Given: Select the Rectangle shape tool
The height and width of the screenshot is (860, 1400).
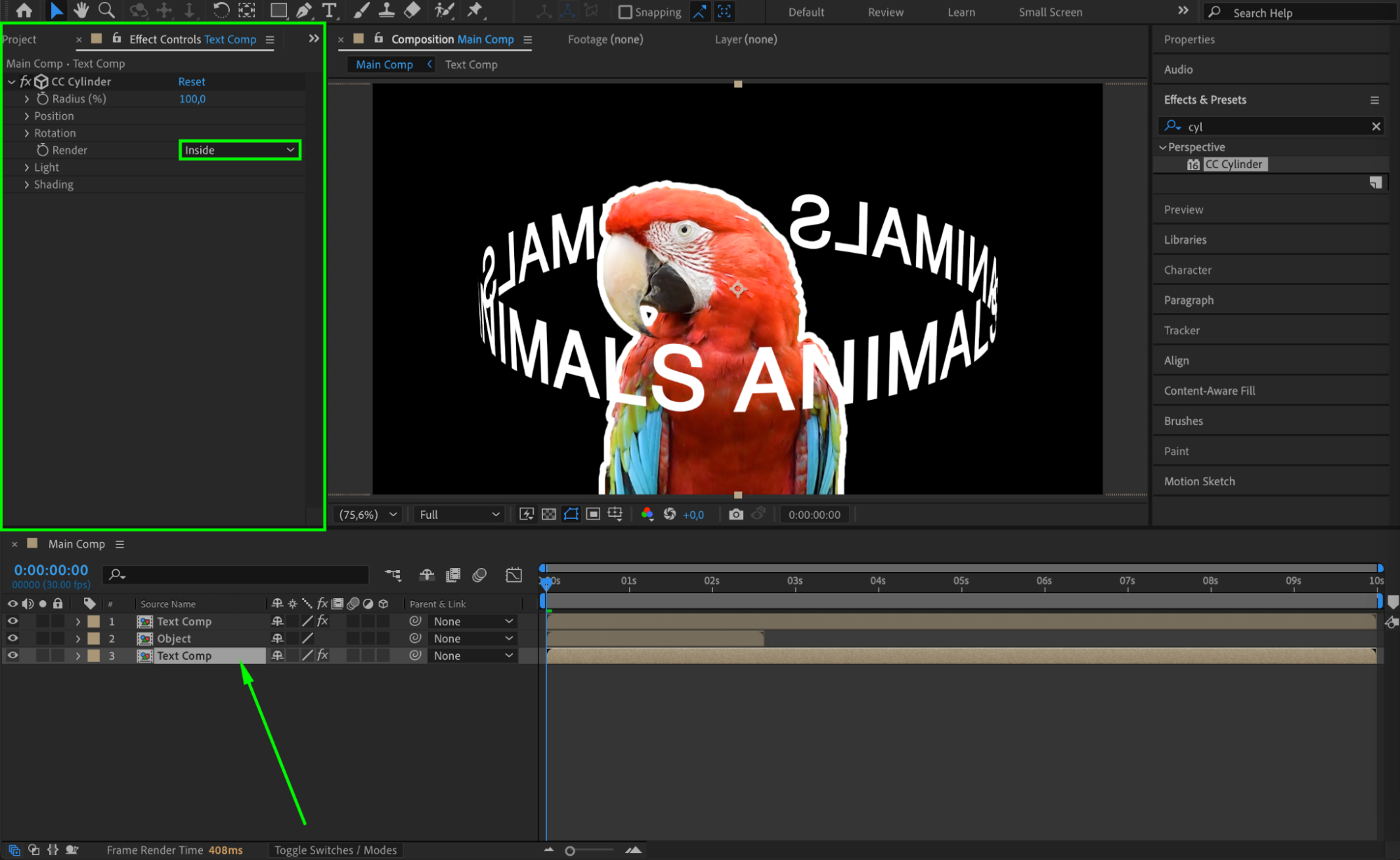Looking at the screenshot, I should point(279,11).
